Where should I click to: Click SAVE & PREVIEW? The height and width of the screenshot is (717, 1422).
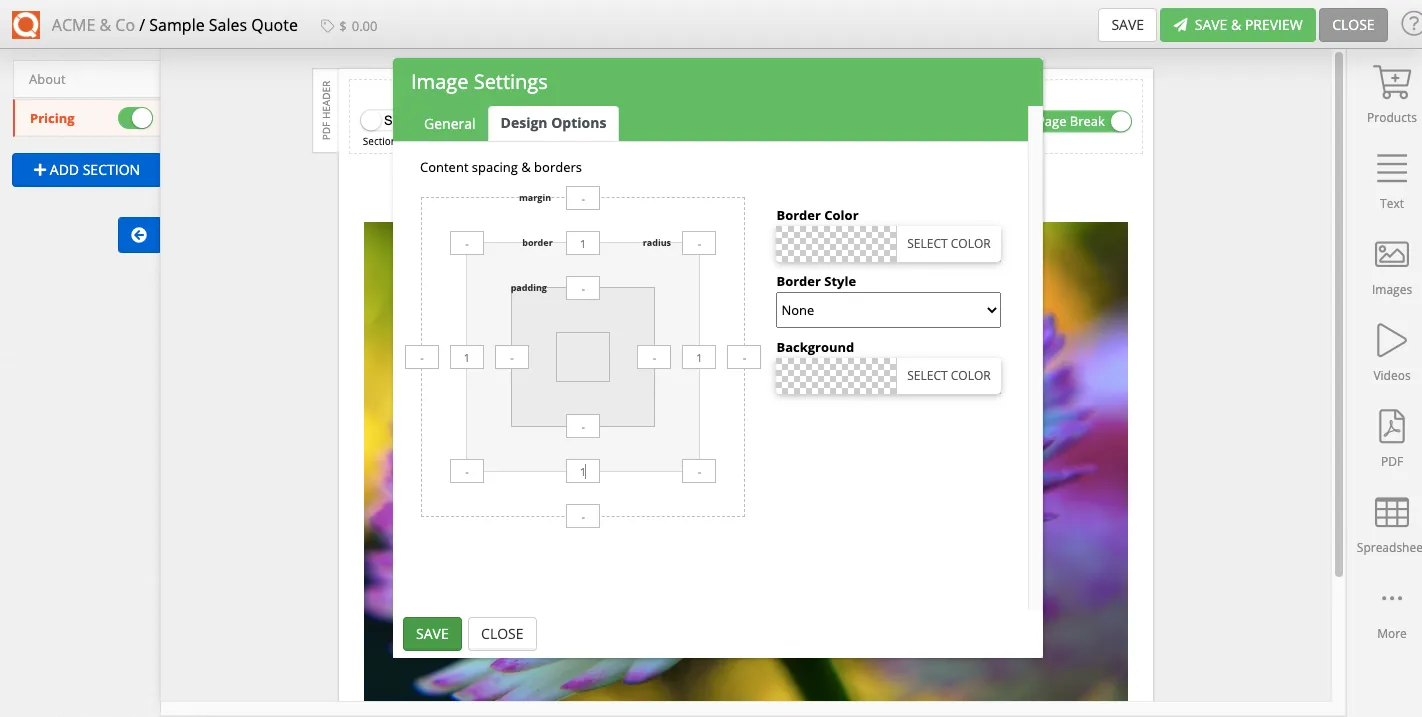(1237, 24)
